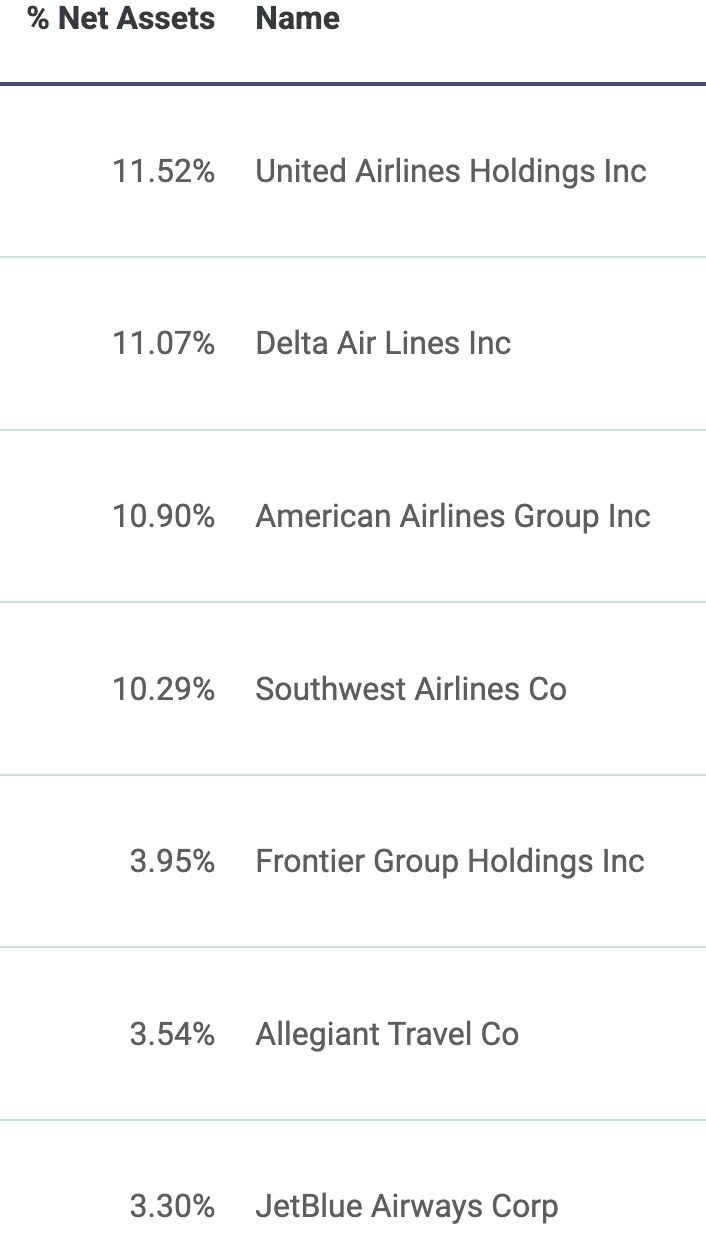Image resolution: width=706 pixels, height=1250 pixels.
Task: Click the 11.52% net assets value
Action: (x=163, y=171)
